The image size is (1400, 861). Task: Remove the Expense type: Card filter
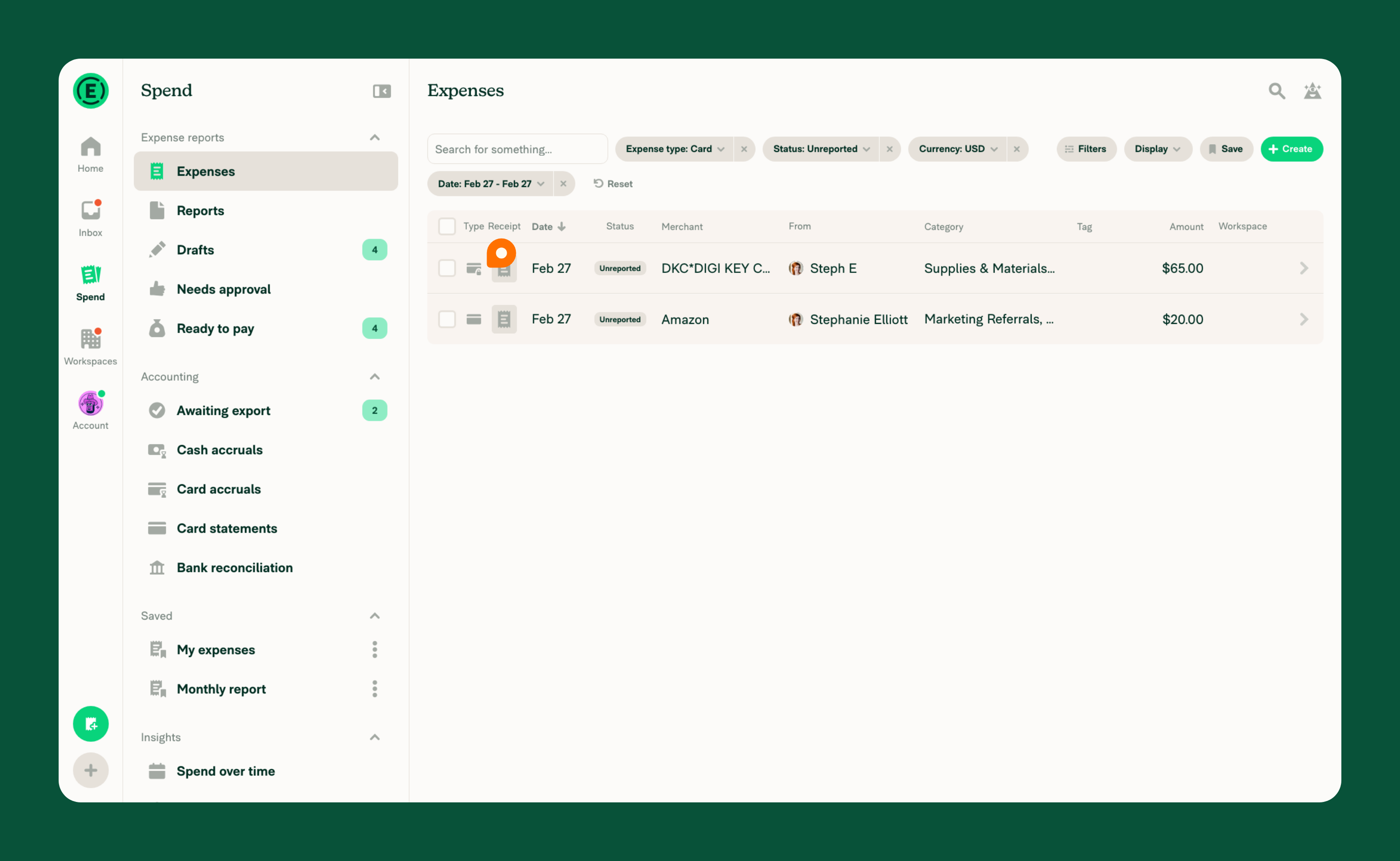click(x=744, y=149)
